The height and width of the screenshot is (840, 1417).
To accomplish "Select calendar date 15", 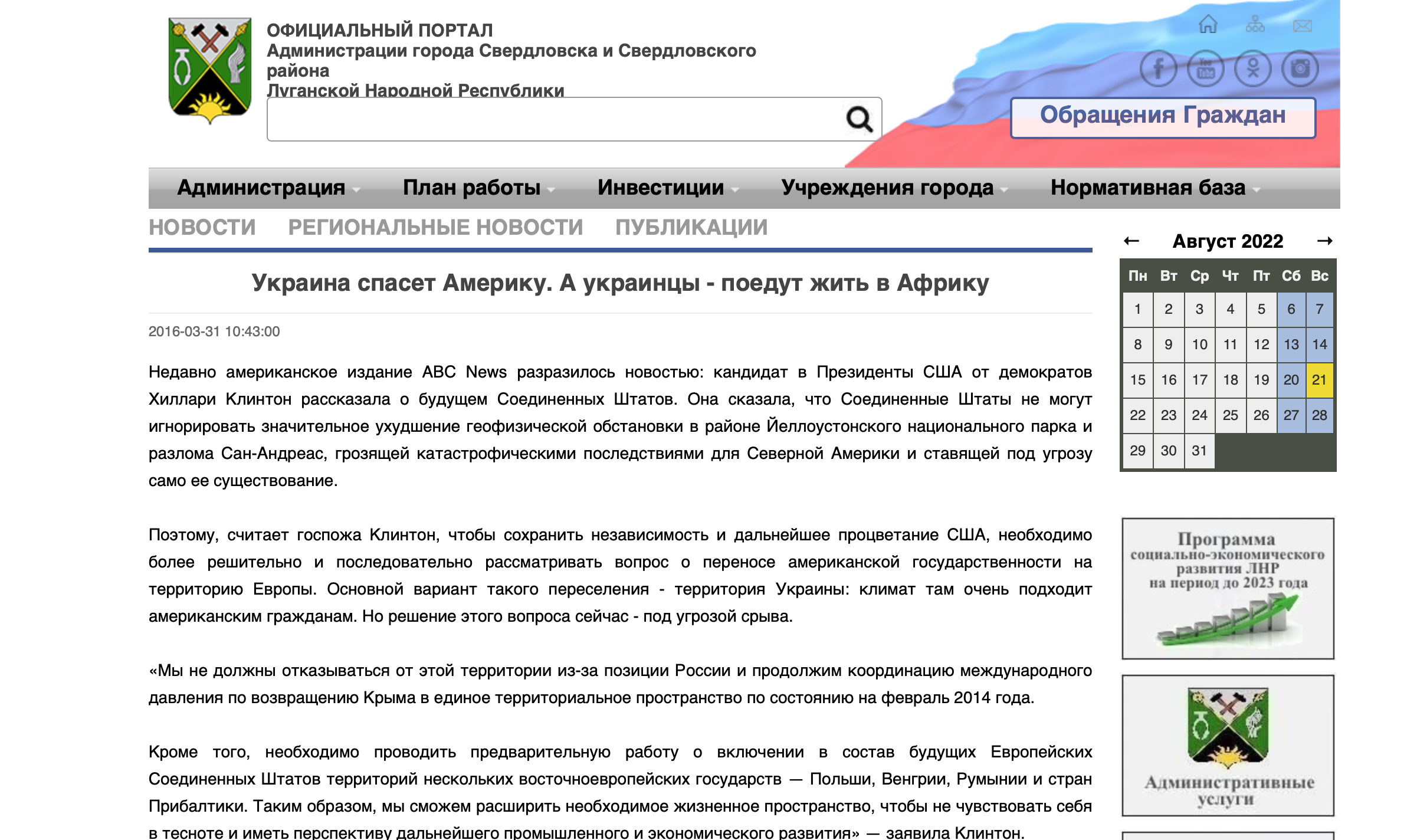I will tap(1138, 380).
